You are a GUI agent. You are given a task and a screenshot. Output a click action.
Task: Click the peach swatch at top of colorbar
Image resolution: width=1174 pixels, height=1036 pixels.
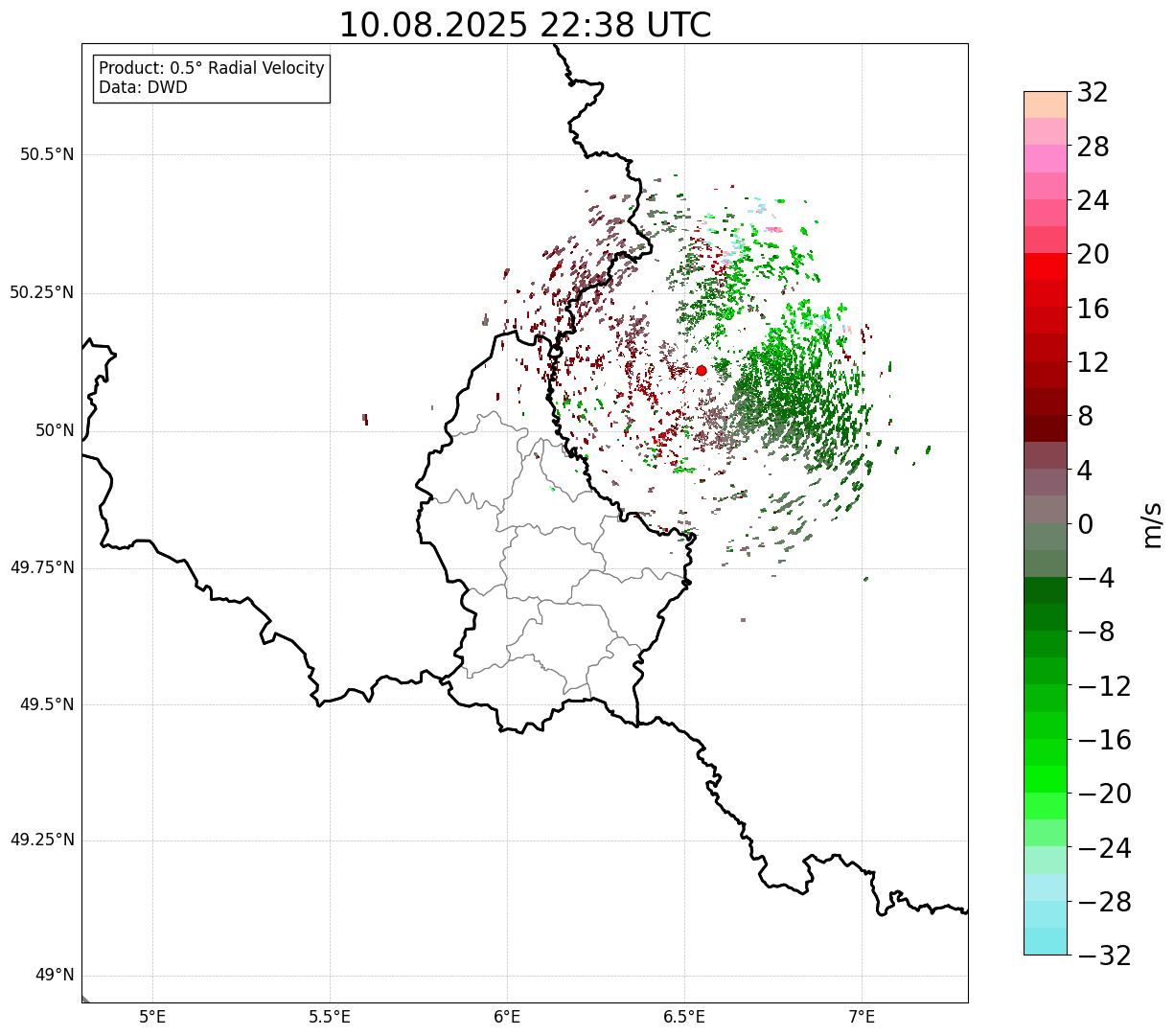[1046, 104]
